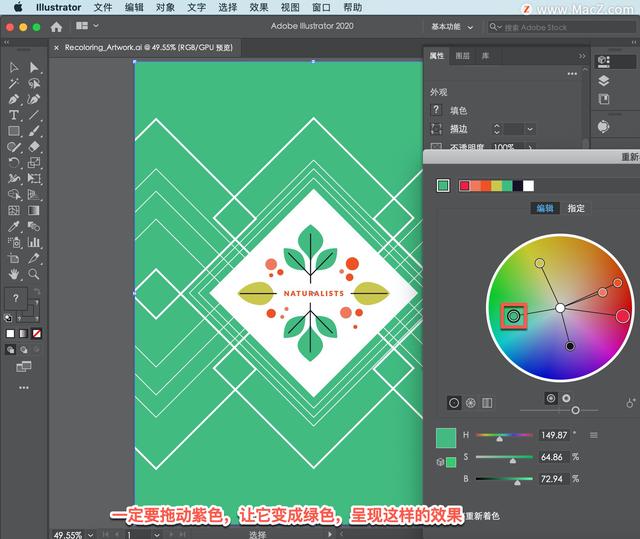Pick the Width tool
The width and height of the screenshot is (640, 539).
13,179
